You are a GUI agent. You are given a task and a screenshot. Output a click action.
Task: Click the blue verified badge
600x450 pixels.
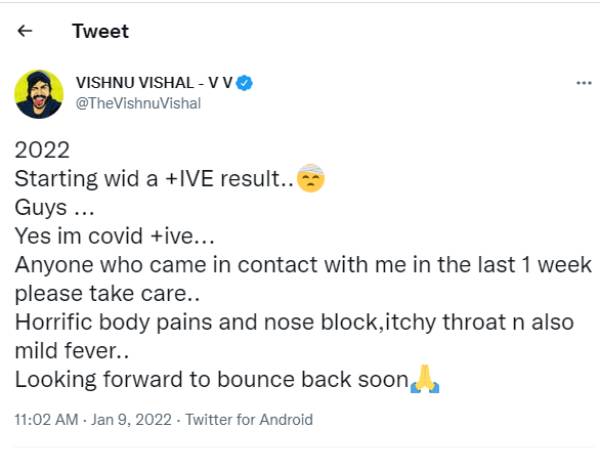click(x=244, y=83)
